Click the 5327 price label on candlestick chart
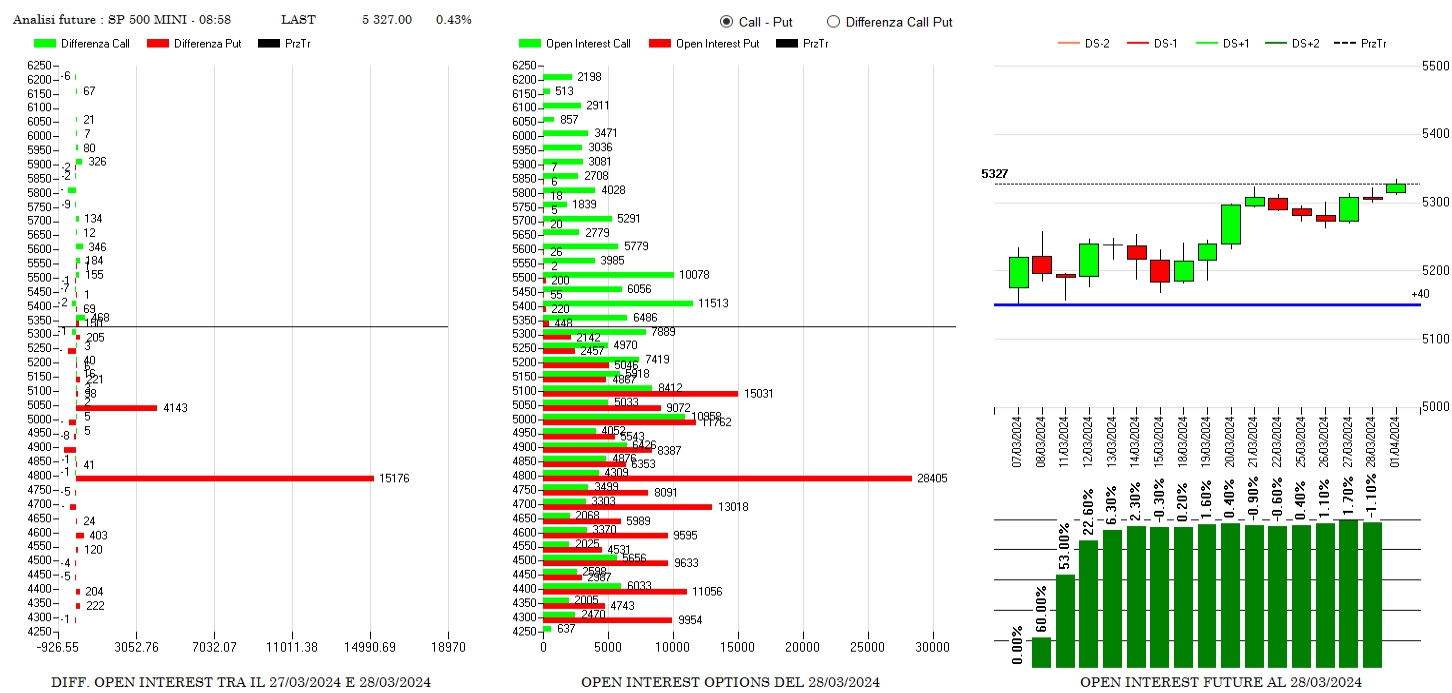This screenshot has height=693, width=1452. pyautogui.click(x=994, y=174)
